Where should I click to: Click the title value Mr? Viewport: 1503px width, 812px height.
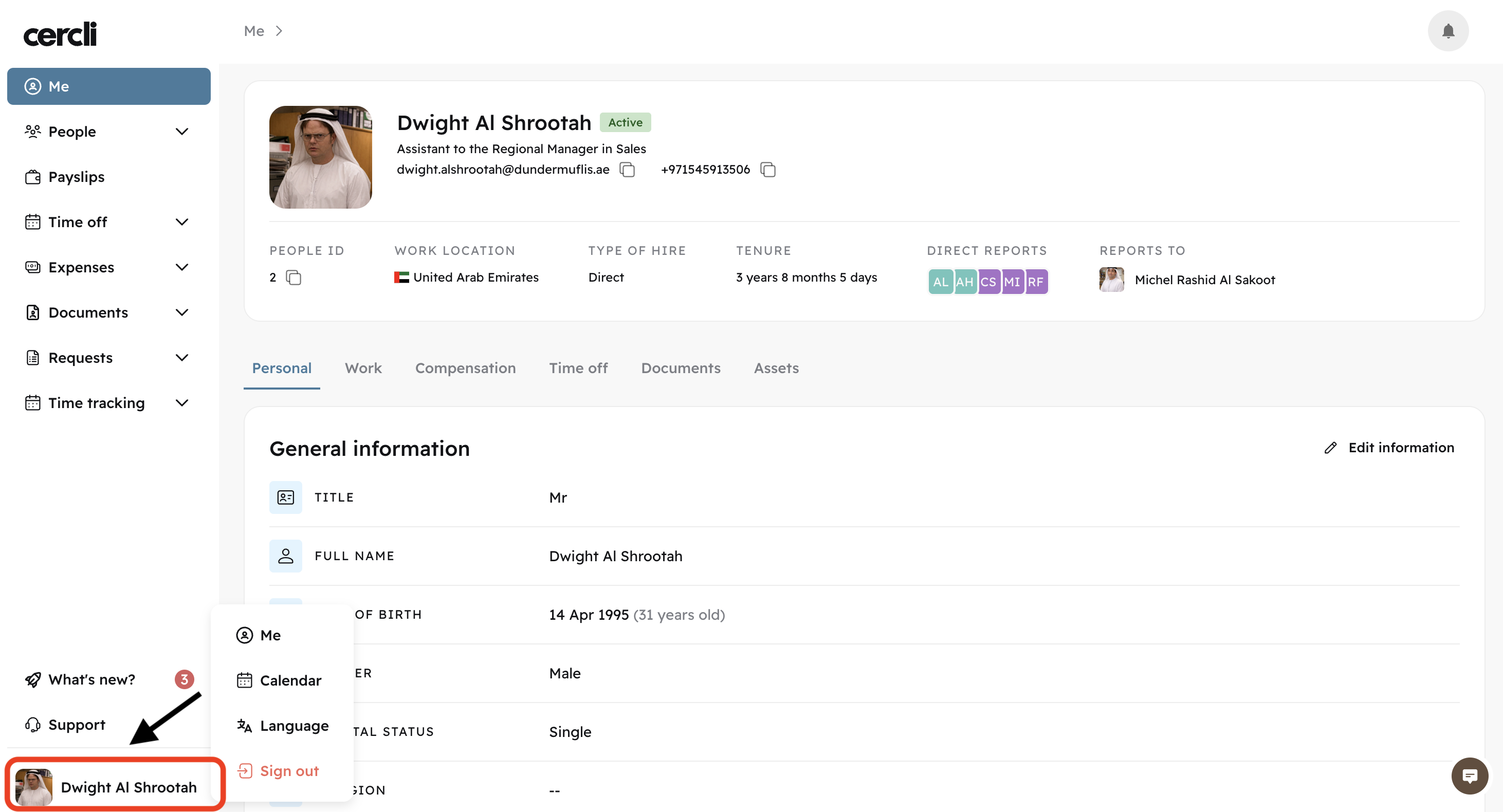[558, 497]
